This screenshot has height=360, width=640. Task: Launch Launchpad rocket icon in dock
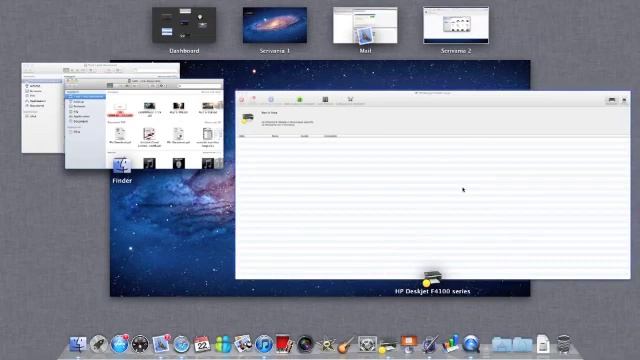(x=98, y=344)
